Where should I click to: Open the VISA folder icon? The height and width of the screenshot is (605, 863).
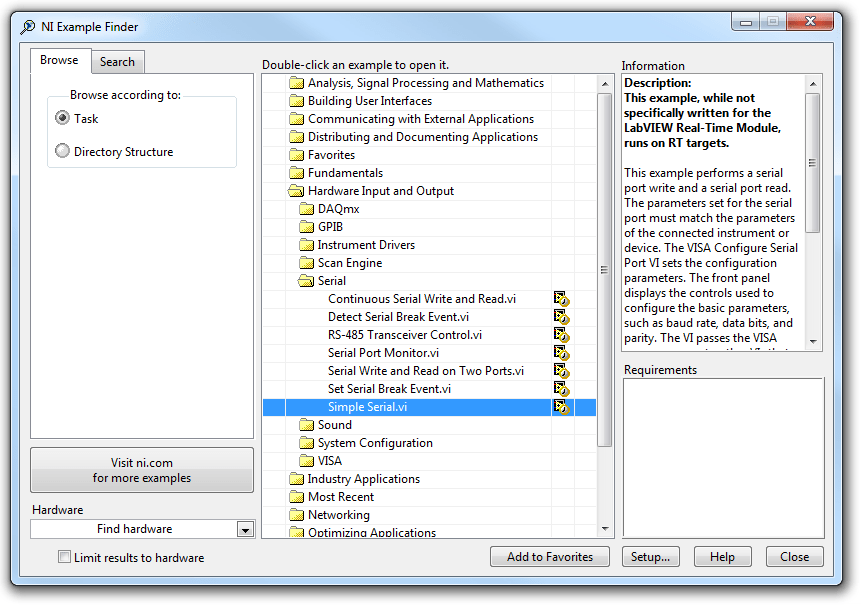click(x=306, y=461)
